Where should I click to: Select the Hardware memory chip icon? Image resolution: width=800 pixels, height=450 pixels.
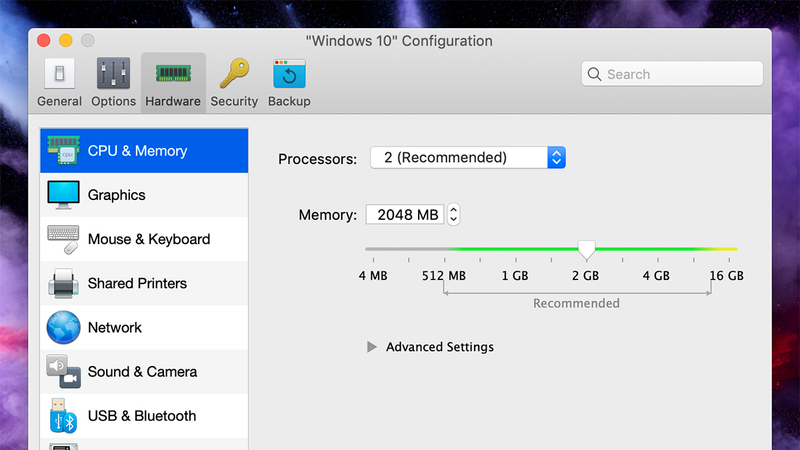click(x=173, y=74)
